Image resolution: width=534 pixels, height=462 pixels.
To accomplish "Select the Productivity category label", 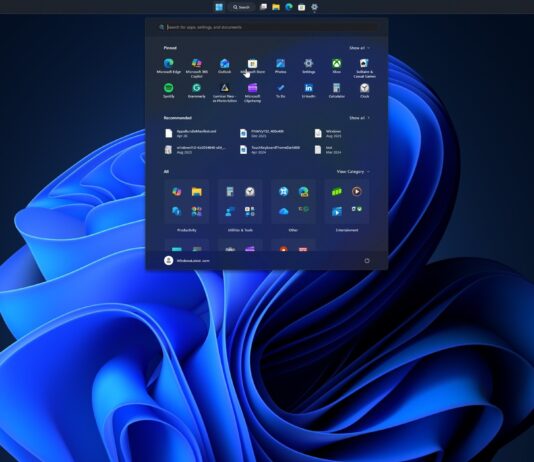I will tap(187, 230).
